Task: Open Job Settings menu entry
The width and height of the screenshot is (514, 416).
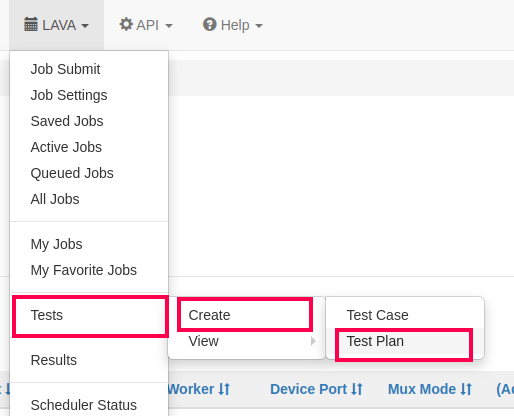Action: (89, 95)
